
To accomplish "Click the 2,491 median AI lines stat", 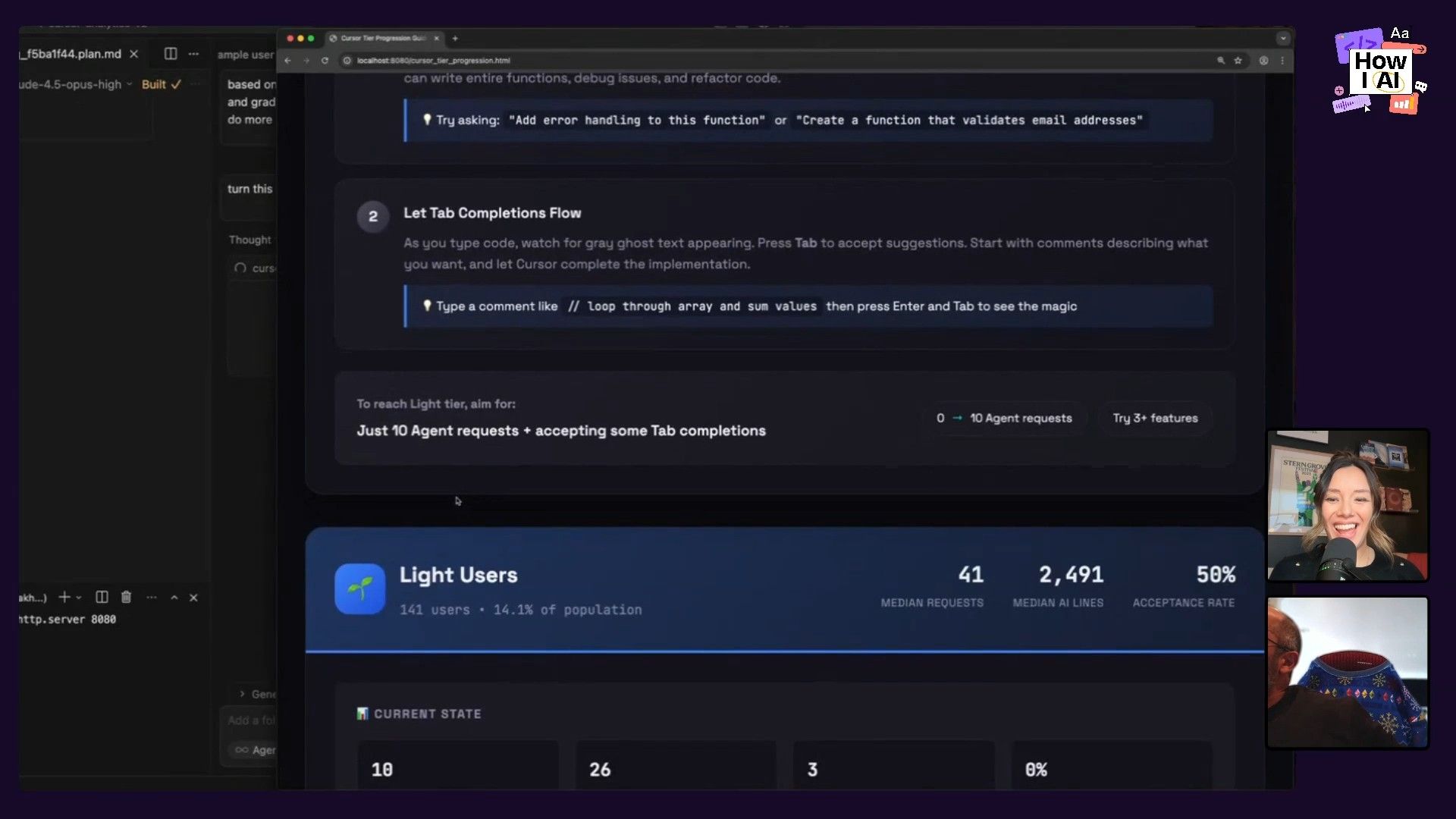I will [1071, 575].
